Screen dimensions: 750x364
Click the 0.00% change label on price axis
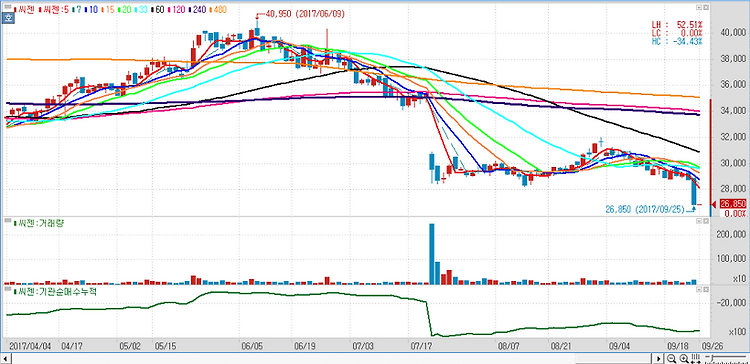(736, 213)
